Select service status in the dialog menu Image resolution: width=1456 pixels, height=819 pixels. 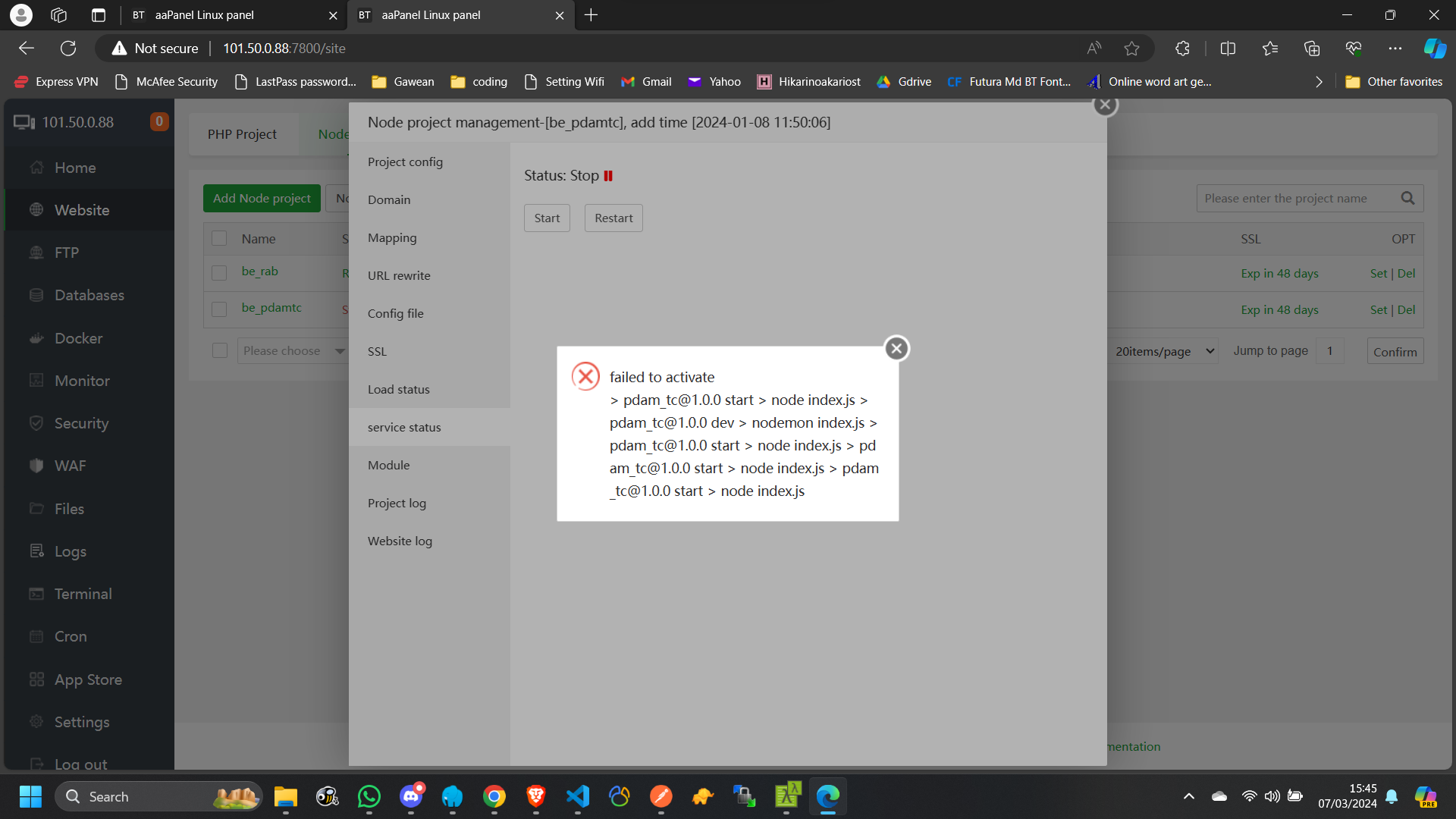click(403, 427)
